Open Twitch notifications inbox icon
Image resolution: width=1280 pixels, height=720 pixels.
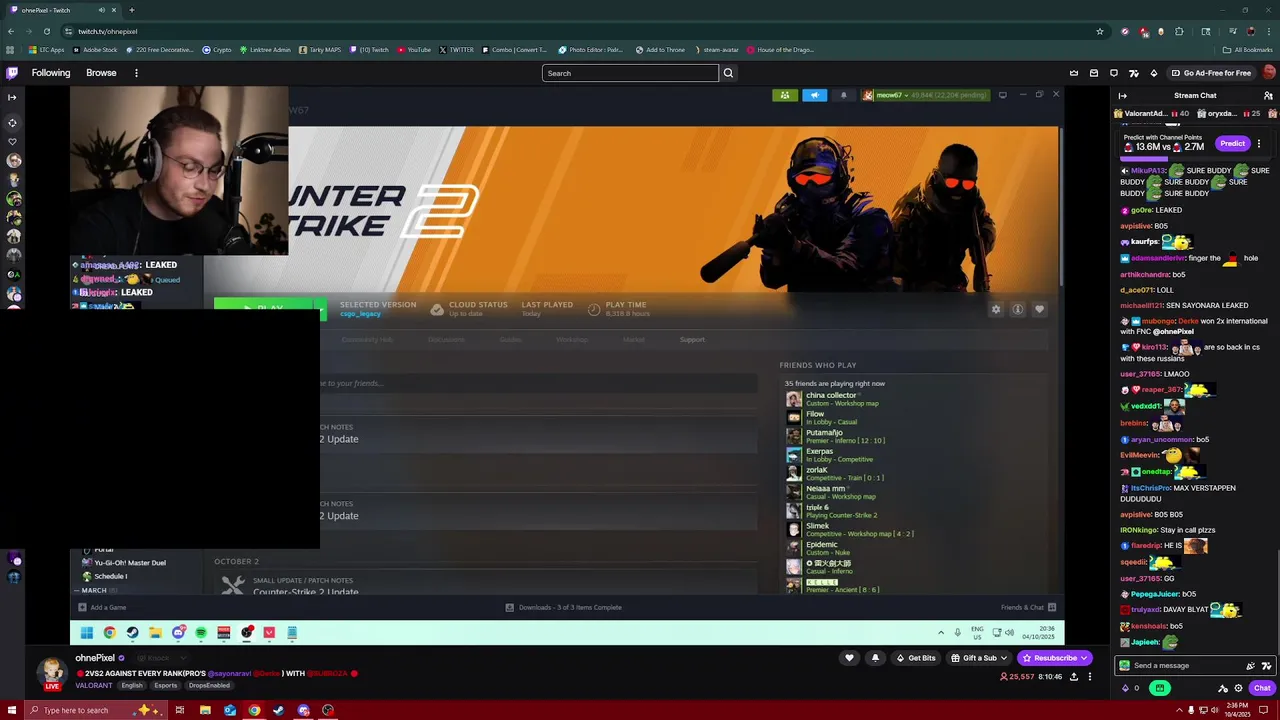(1094, 73)
